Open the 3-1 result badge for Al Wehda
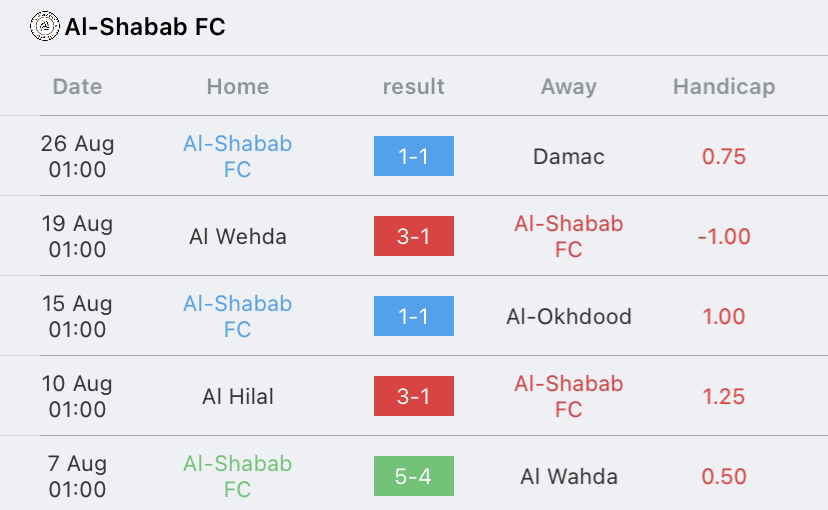Viewport: 828px width, 510px height. [413, 236]
